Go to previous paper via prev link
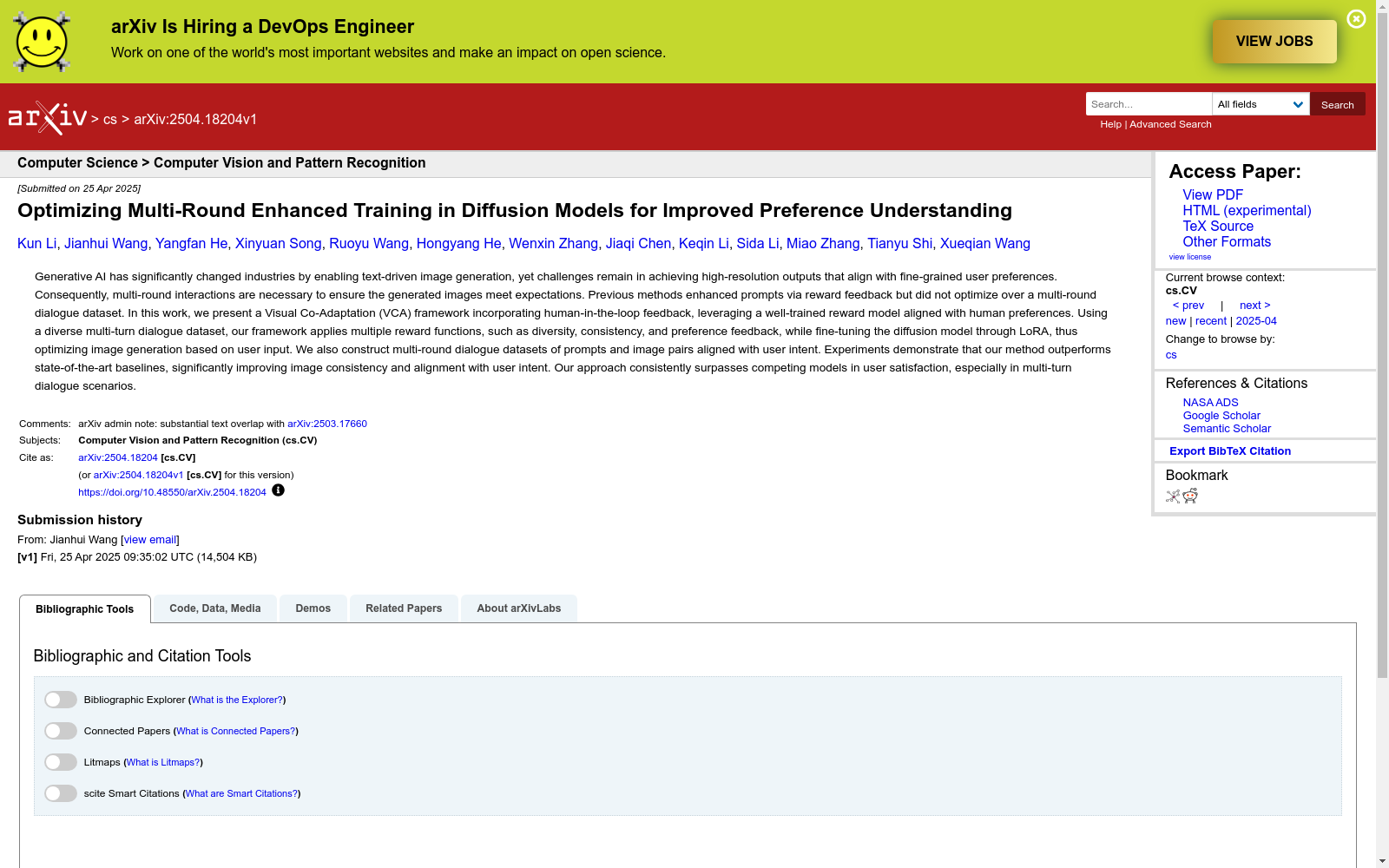The height and width of the screenshot is (868, 1389). (1188, 306)
